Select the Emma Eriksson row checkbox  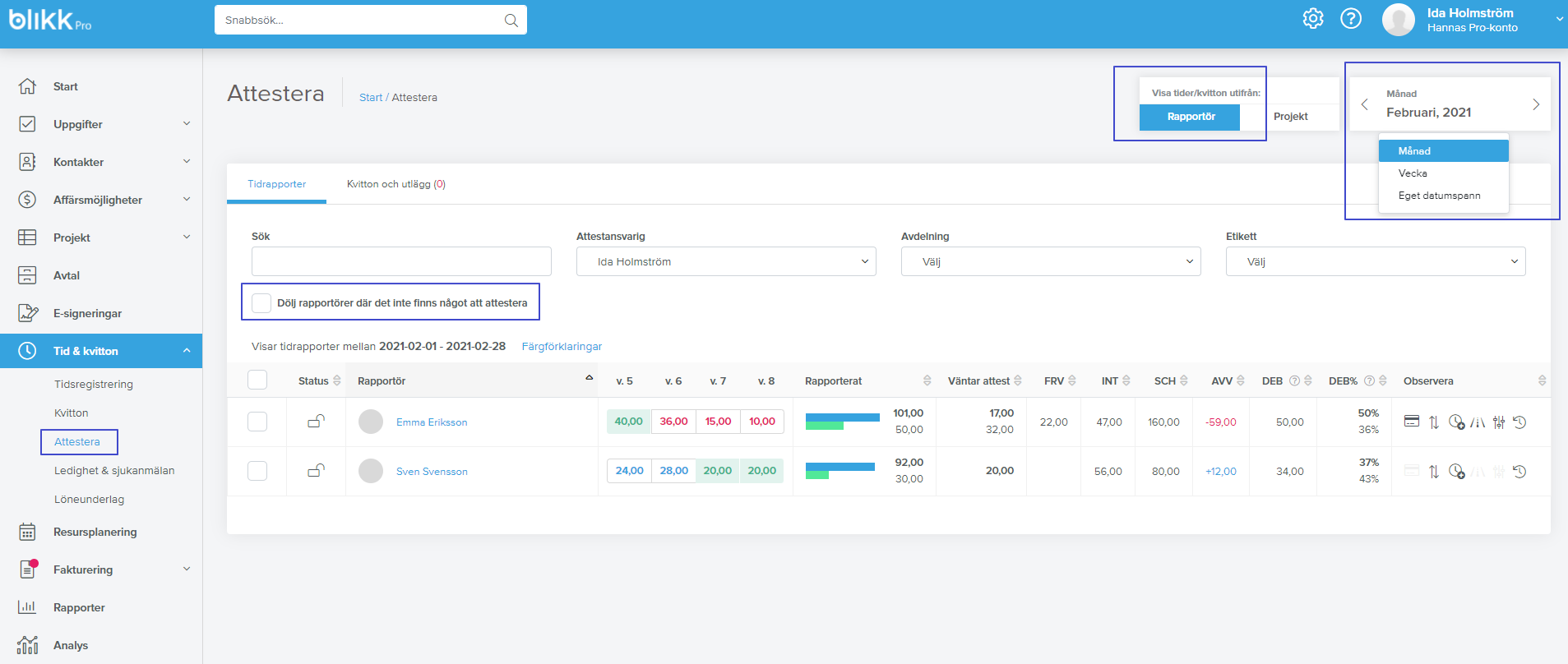257,422
